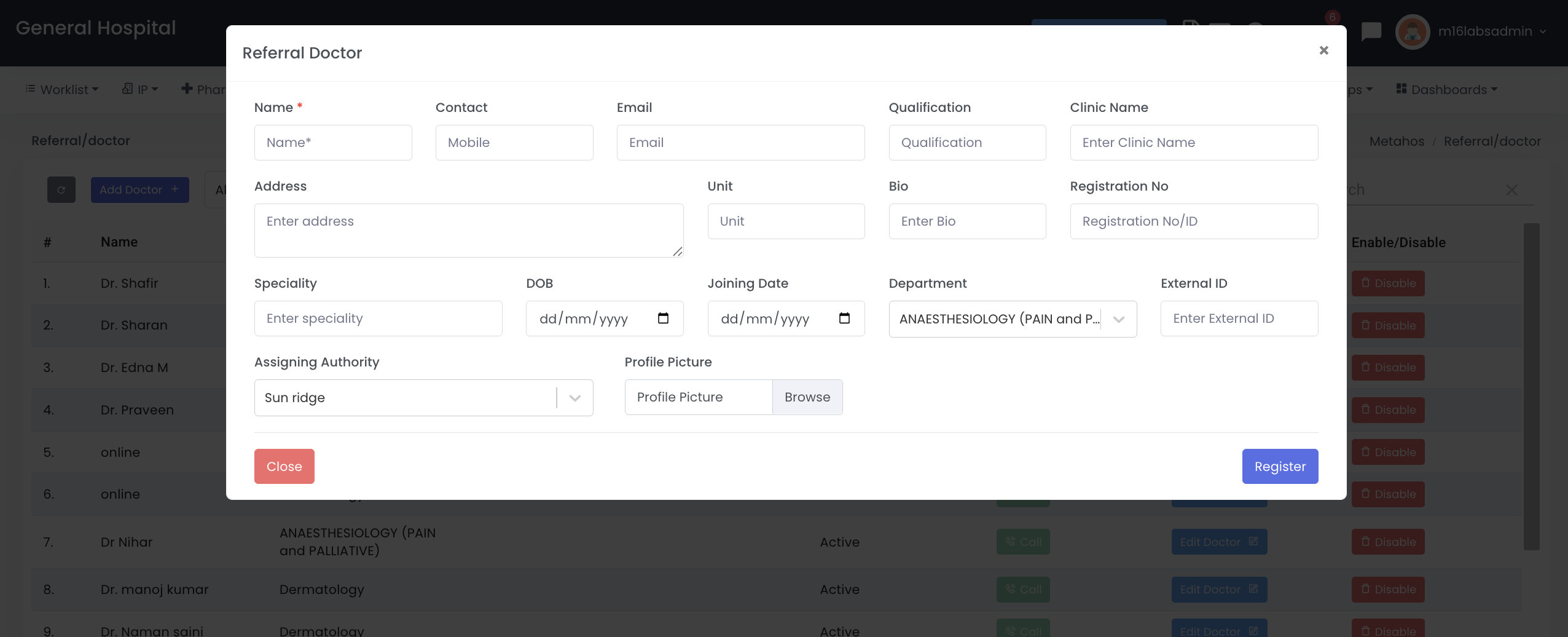Close the Referral Doctor dialog with X
Viewport: 1568px width, 637px height.
(x=1323, y=50)
